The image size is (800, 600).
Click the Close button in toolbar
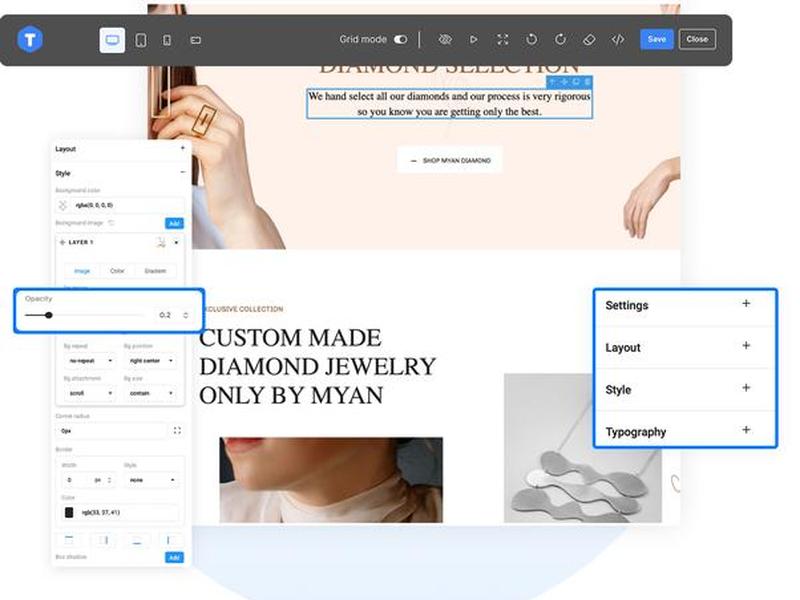coord(697,39)
